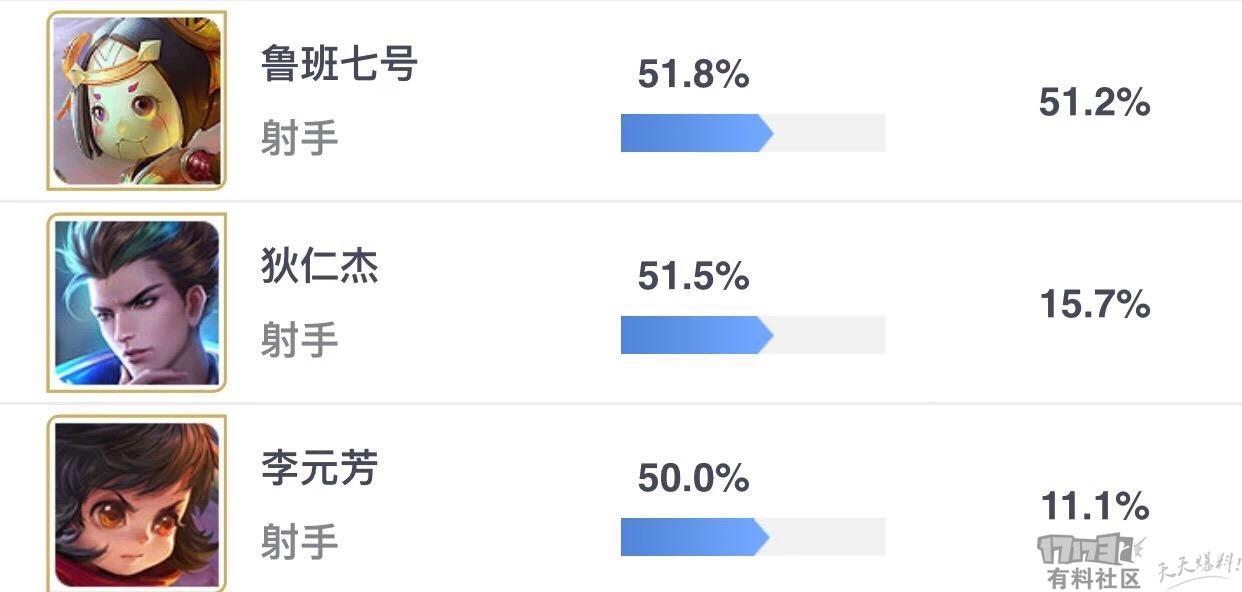This screenshot has height=592, width=1242.
Task: Click 射手 role label under 狄仁杰
Action: (x=299, y=340)
